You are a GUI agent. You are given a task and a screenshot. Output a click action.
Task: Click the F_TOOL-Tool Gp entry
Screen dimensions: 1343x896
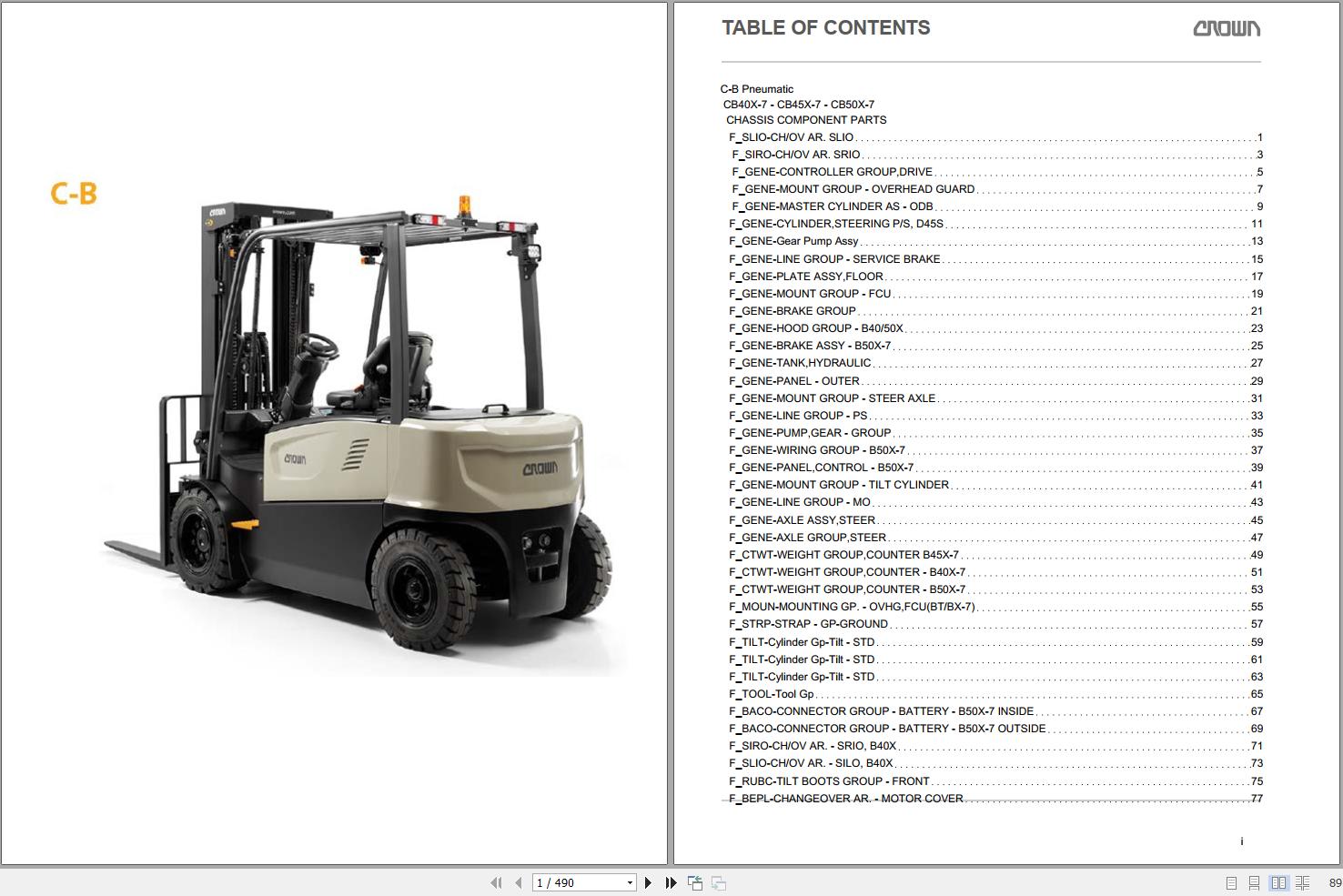click(995, 694)
